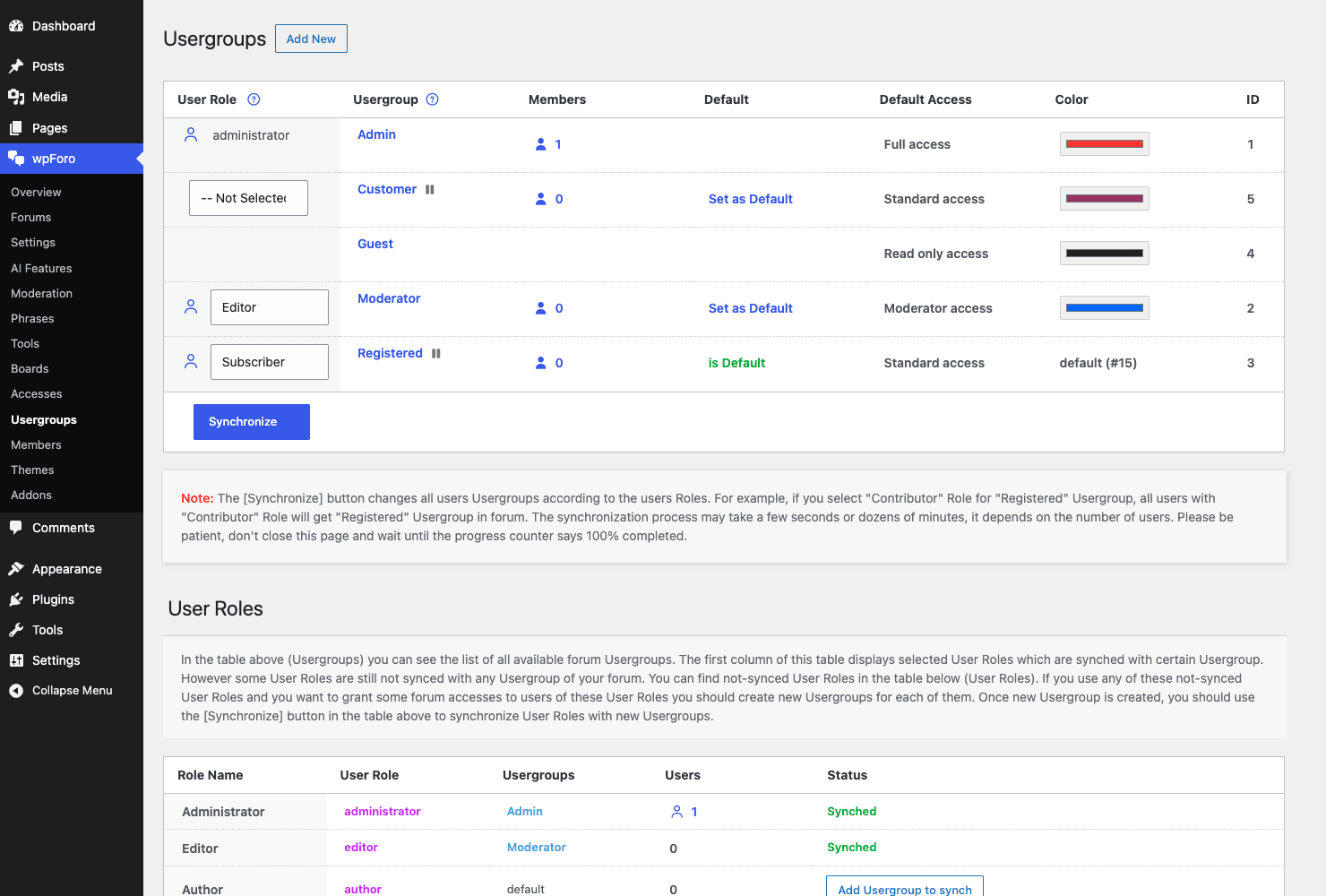Open the Phrases submenu item
The height and width of the screenshot is (896, 1326).
(32, 318)
